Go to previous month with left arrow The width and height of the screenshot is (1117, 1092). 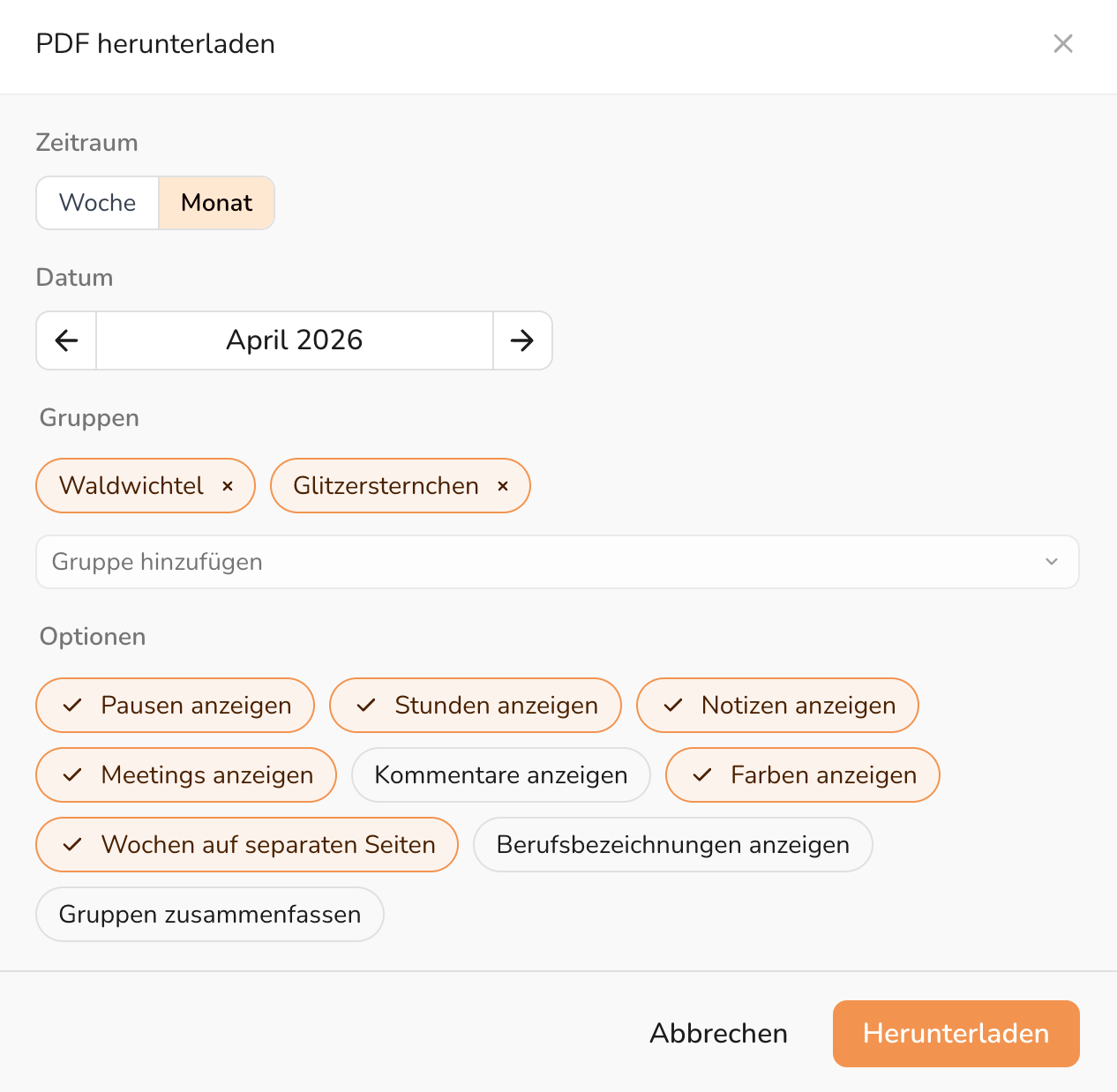[x=66, y=340]
